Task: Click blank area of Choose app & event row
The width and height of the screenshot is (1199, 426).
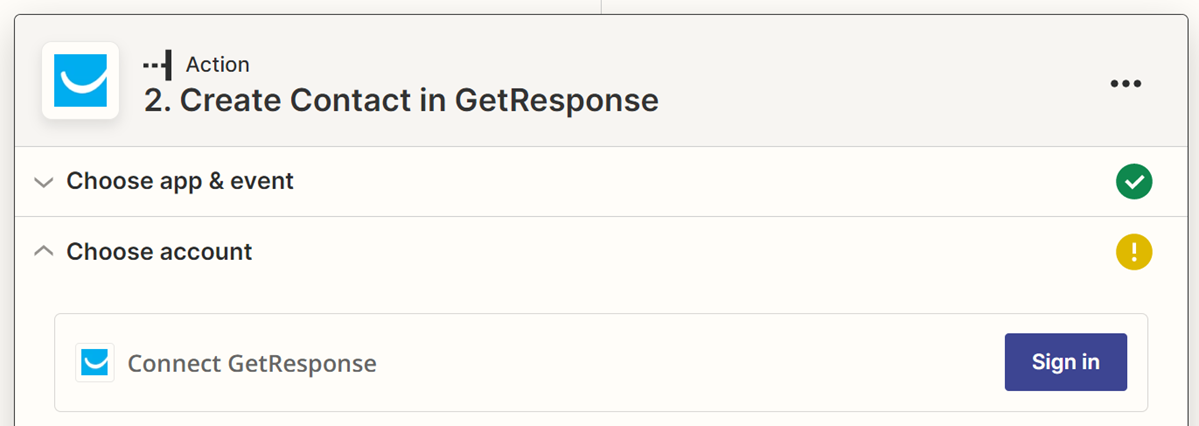Action: 700,182
